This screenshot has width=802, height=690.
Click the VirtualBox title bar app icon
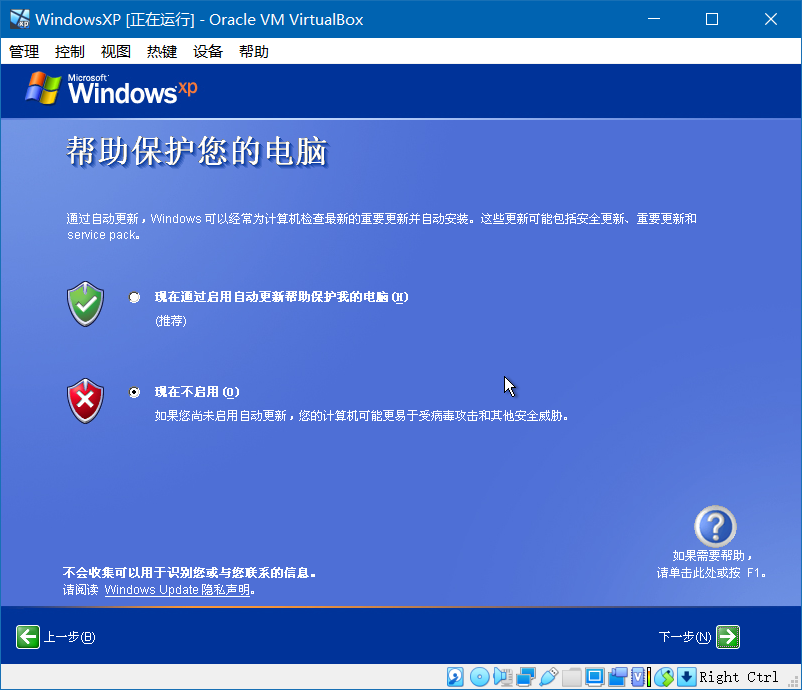19,19
